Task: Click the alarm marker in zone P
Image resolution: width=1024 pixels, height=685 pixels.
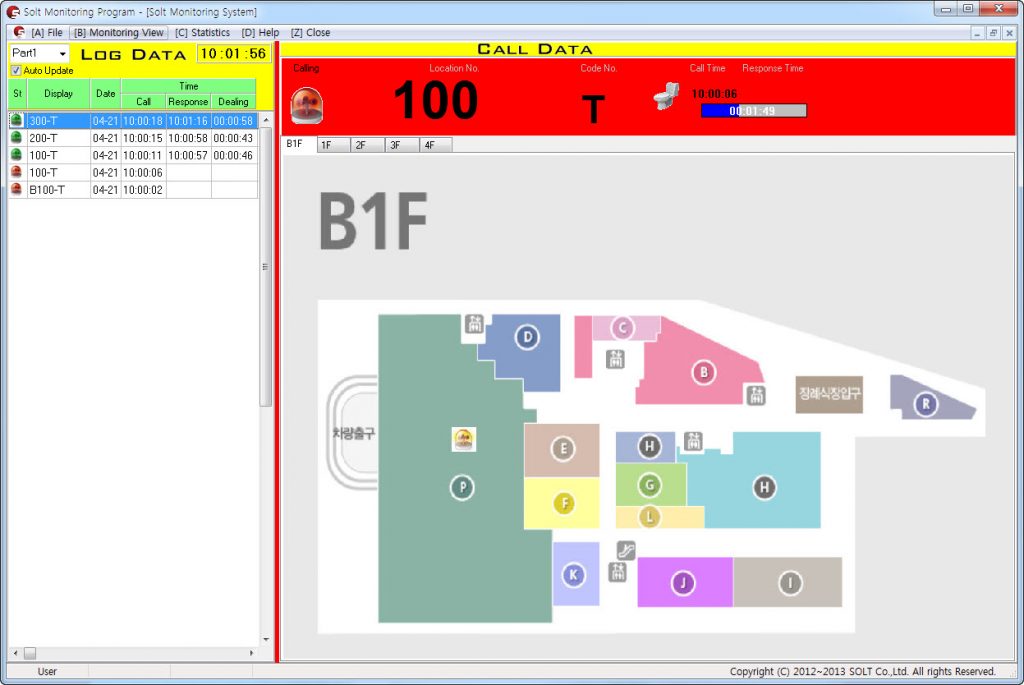Action: click(x=464, y=439)
